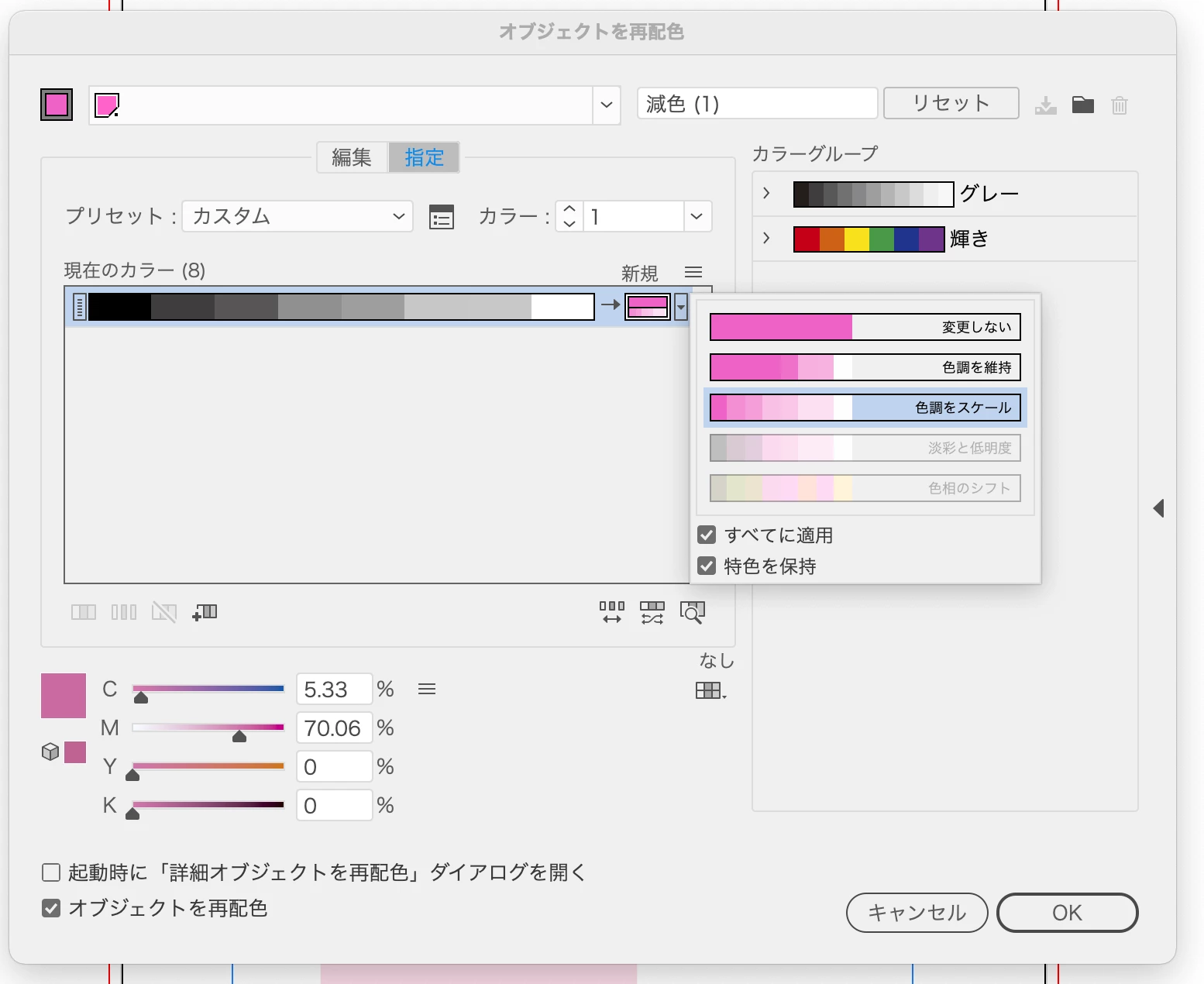Click the K black slider
The height and width of the screenshot is (984, 1204).
tap(208, 805)
